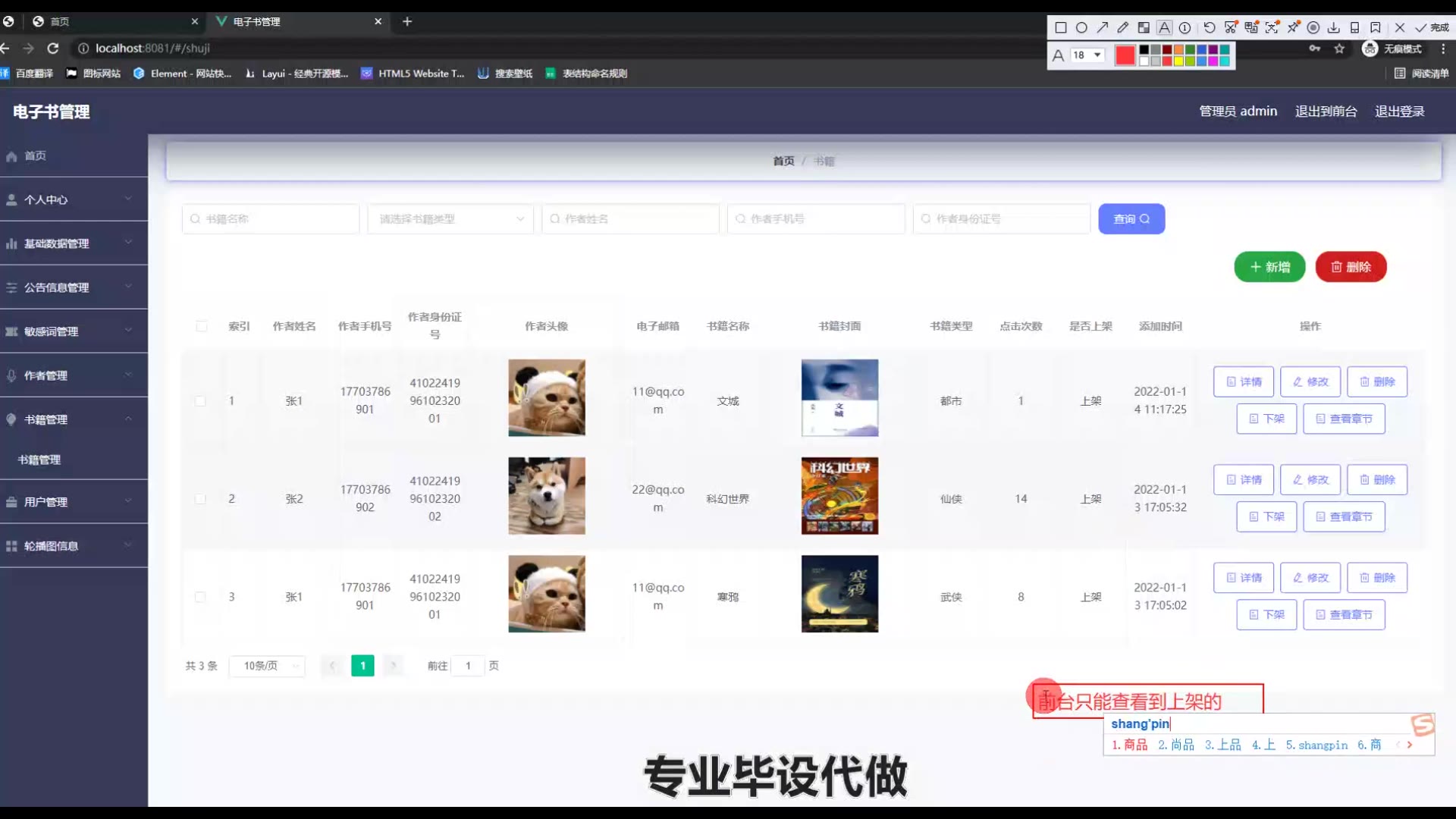Viewport: 1456px width, 819px height.
Task: Check the select-all checkbox in table header
Action: coord(201,326)
